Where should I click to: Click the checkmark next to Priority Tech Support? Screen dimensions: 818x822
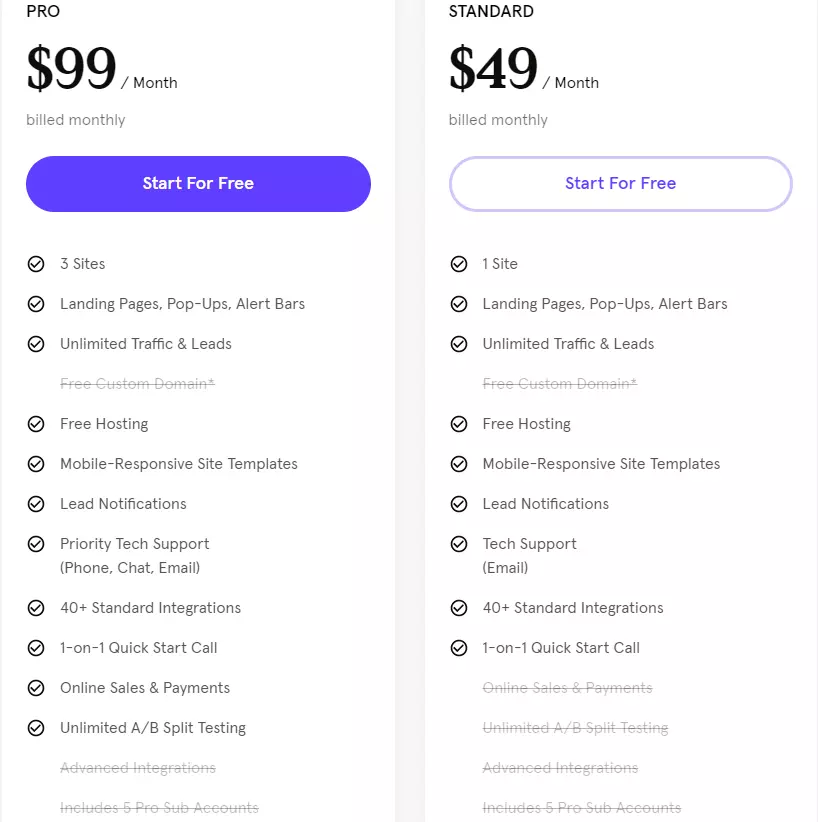click(x=36, y=544)
